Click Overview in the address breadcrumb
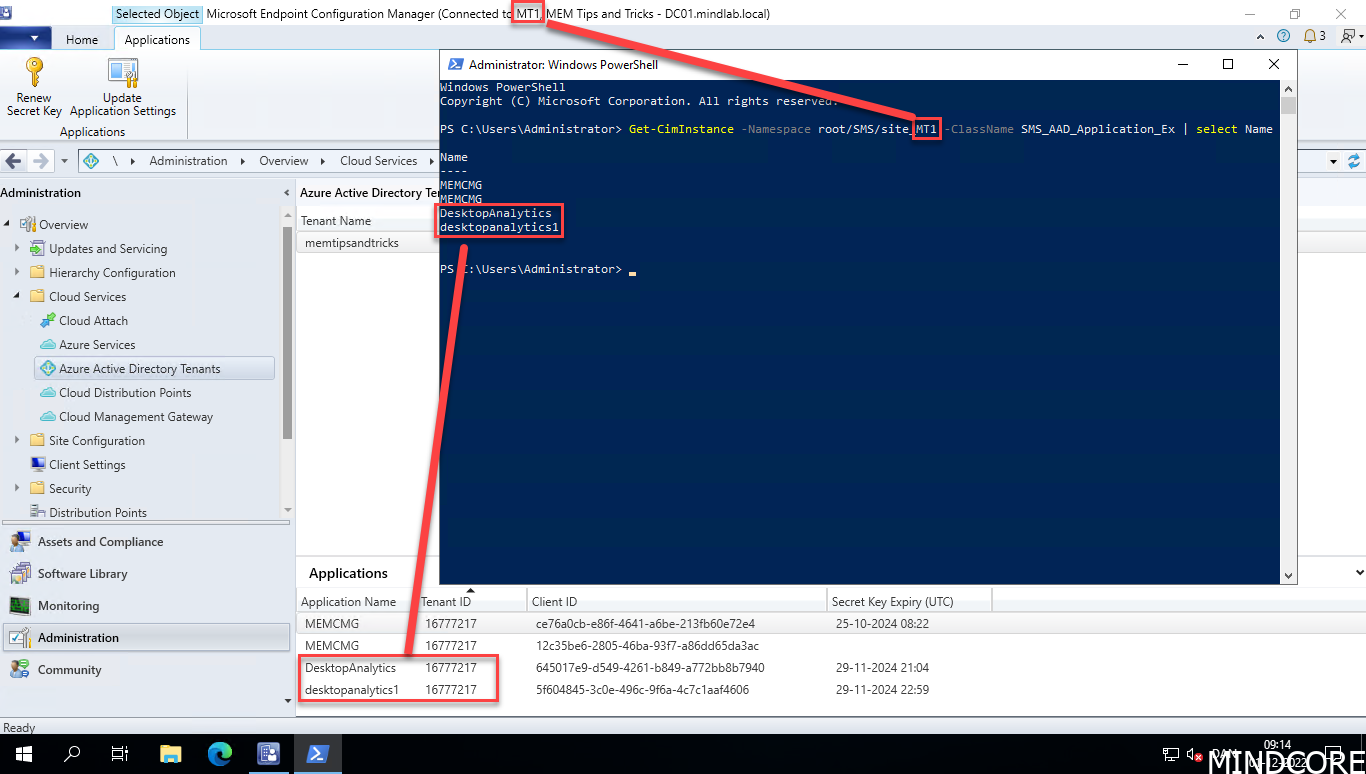The height and width of the screenshot is (774, 1366). pyautogui.click(x=284, y=161)
